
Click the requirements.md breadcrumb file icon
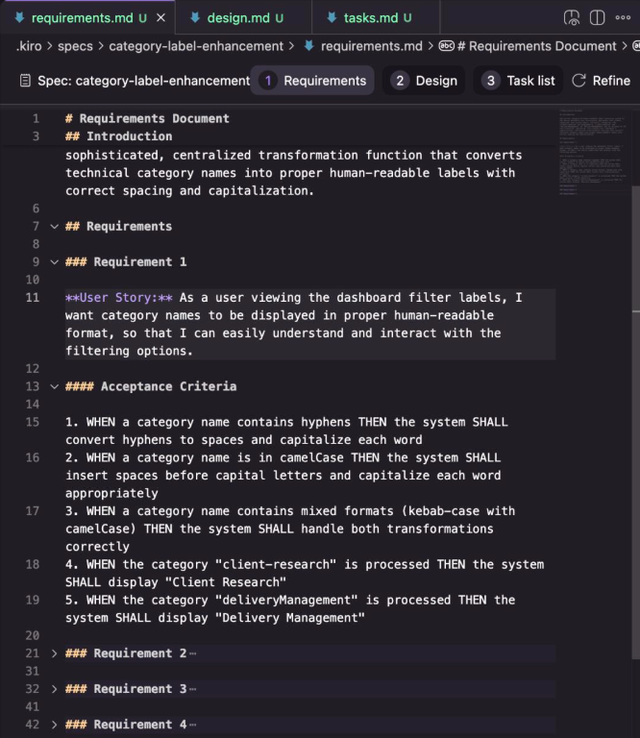point(309,46)
